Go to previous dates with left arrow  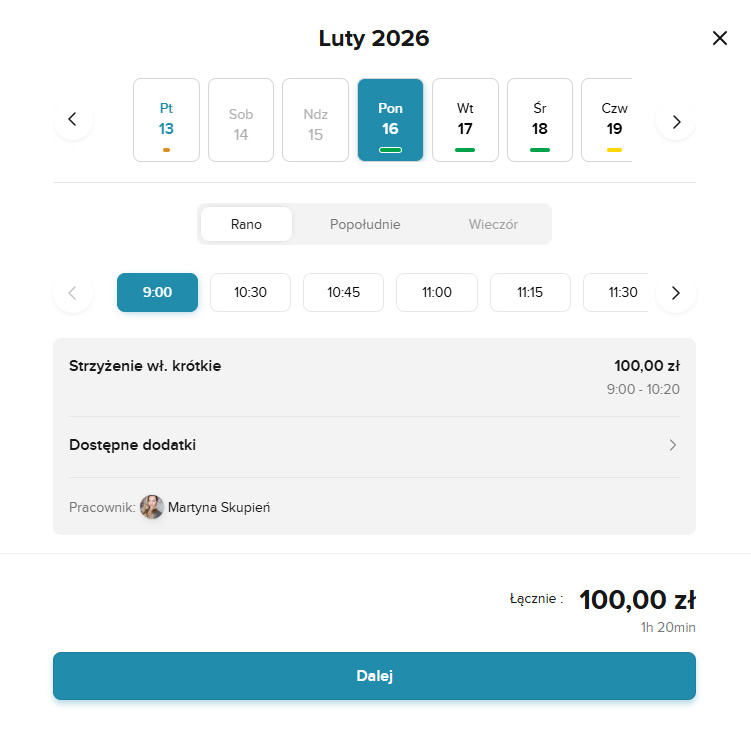click(x=72, y=120)
